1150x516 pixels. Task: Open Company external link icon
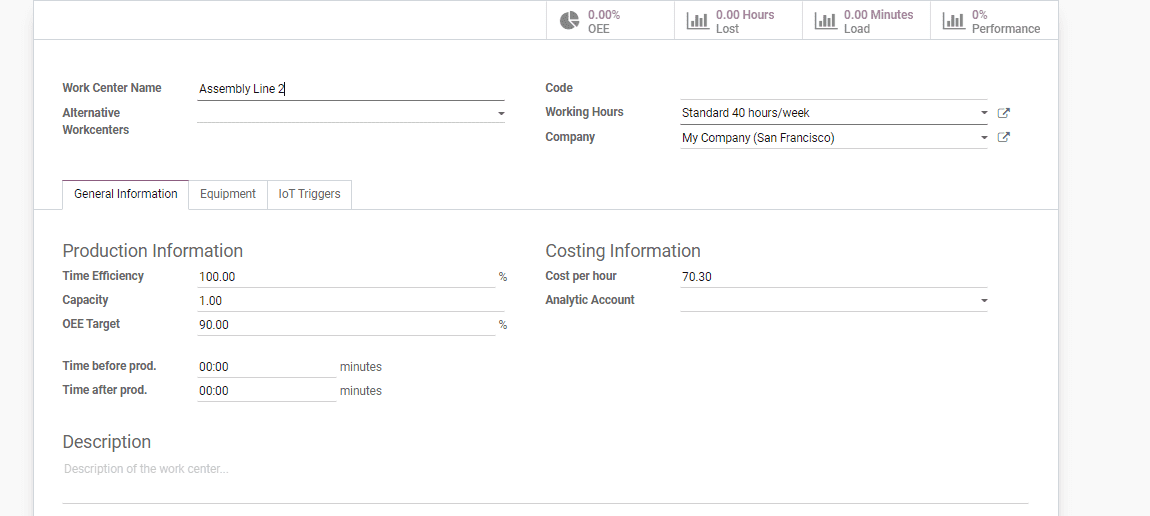[x=1004, y=137]
